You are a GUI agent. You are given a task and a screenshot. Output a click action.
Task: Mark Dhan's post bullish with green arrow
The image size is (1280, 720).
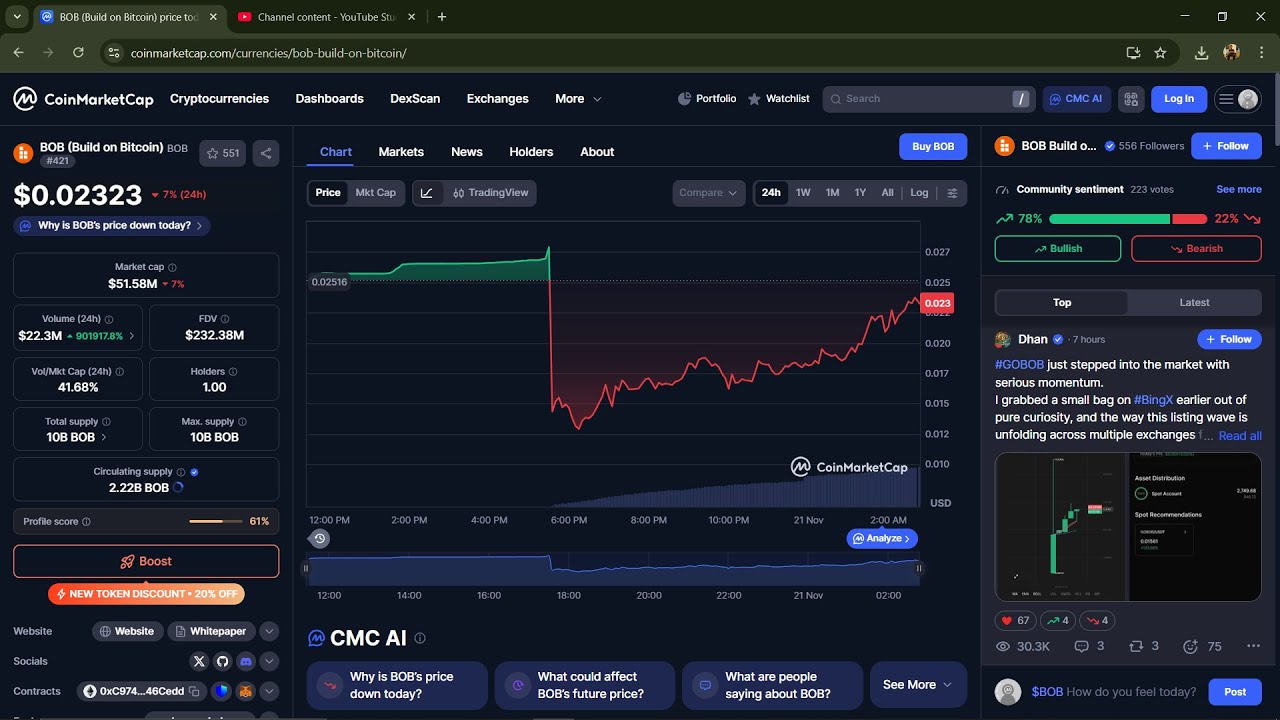[x=1057, y=620]
